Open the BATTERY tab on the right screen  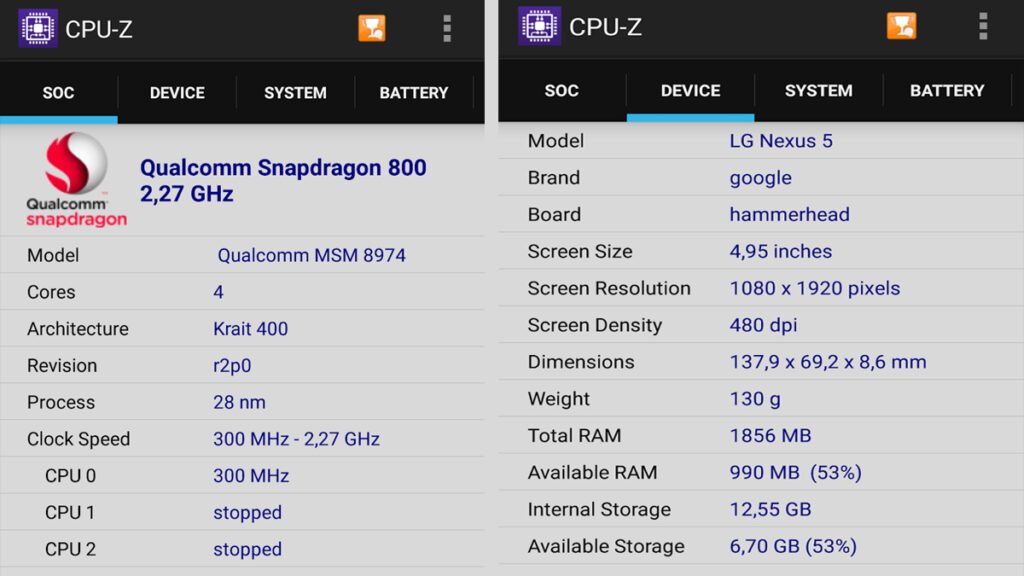[946, 91]
